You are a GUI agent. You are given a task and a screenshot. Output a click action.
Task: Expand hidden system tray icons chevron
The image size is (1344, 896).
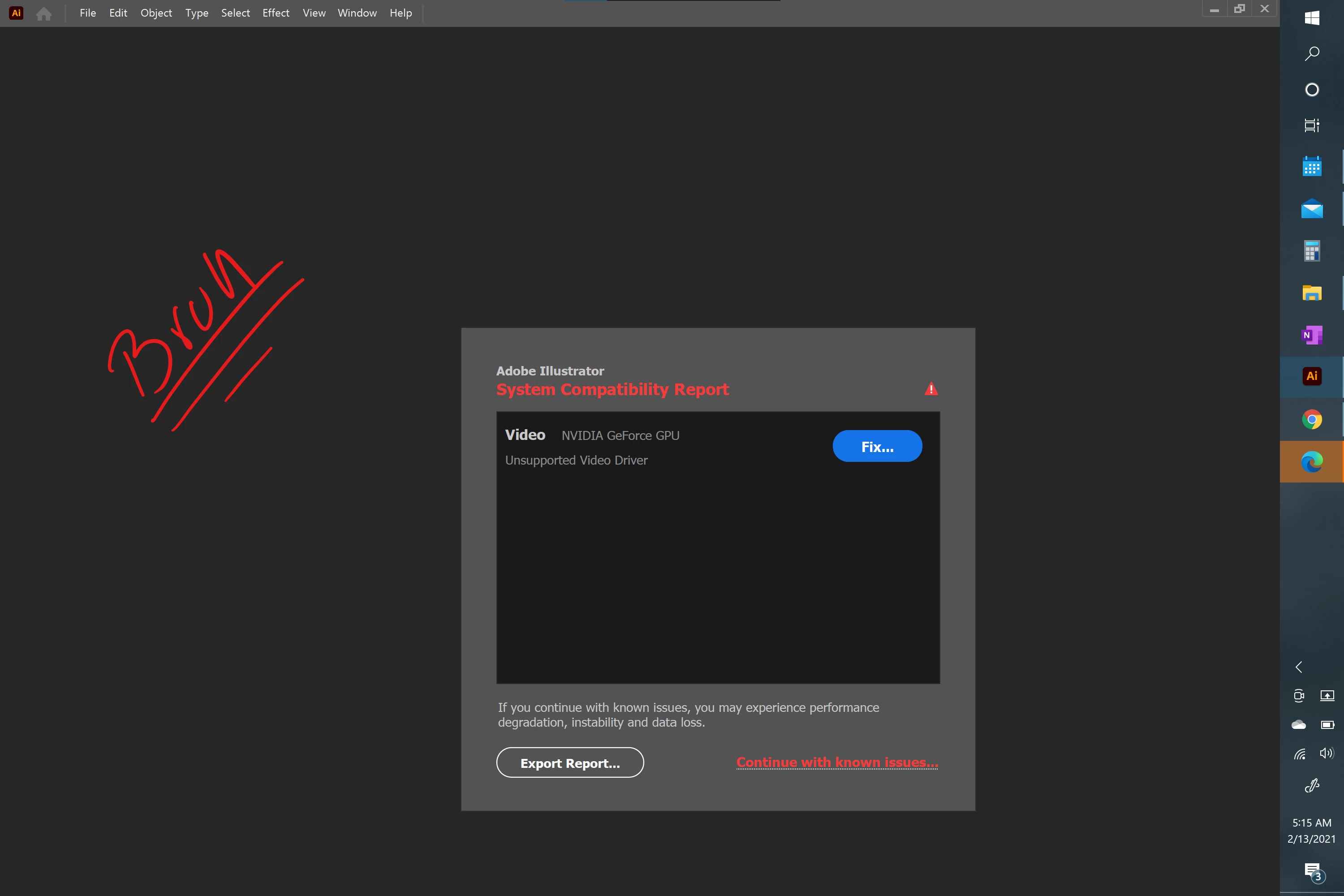pos(1299,667)
